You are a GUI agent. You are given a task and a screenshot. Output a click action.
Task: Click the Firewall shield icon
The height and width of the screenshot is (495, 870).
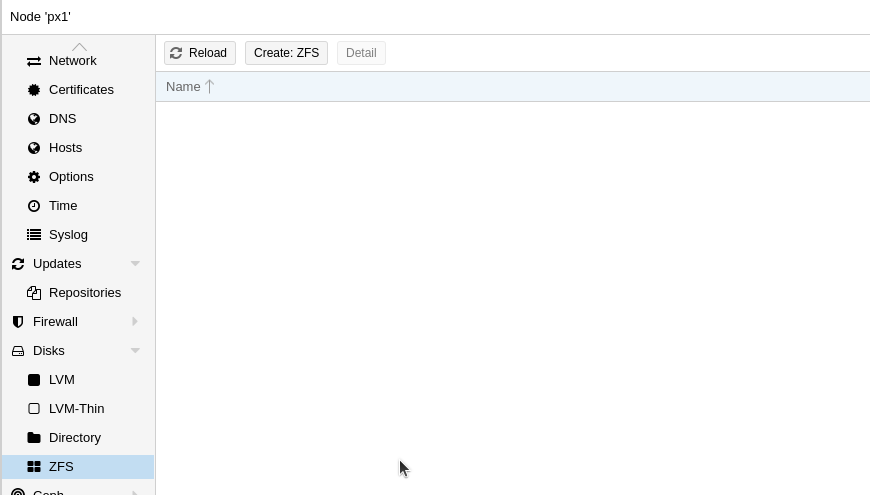[x=18, y=322]
